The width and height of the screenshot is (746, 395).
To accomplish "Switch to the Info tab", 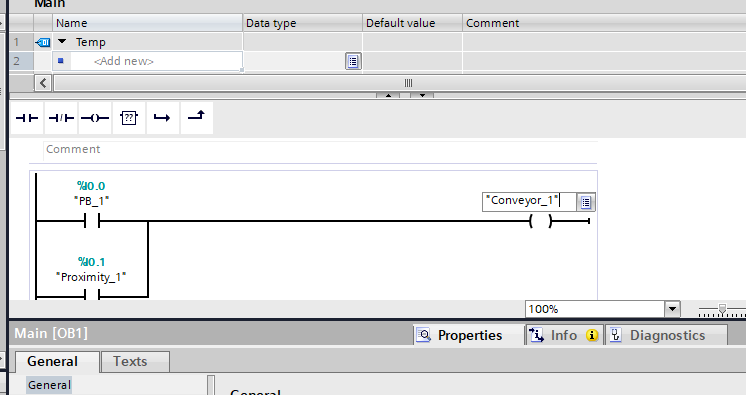I will 565,336.
